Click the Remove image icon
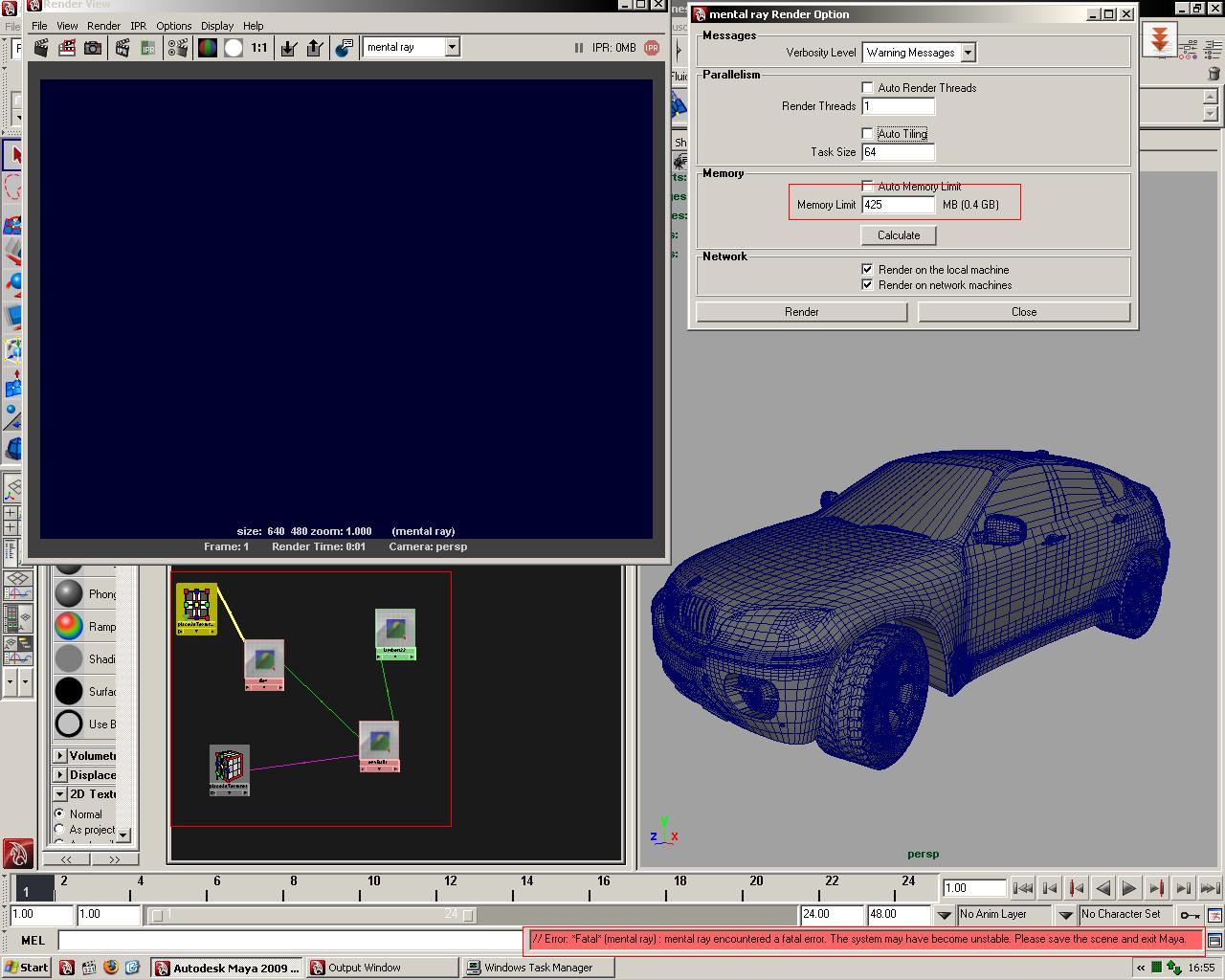This screenshot has width=1225, height=980. coord(315,47)
